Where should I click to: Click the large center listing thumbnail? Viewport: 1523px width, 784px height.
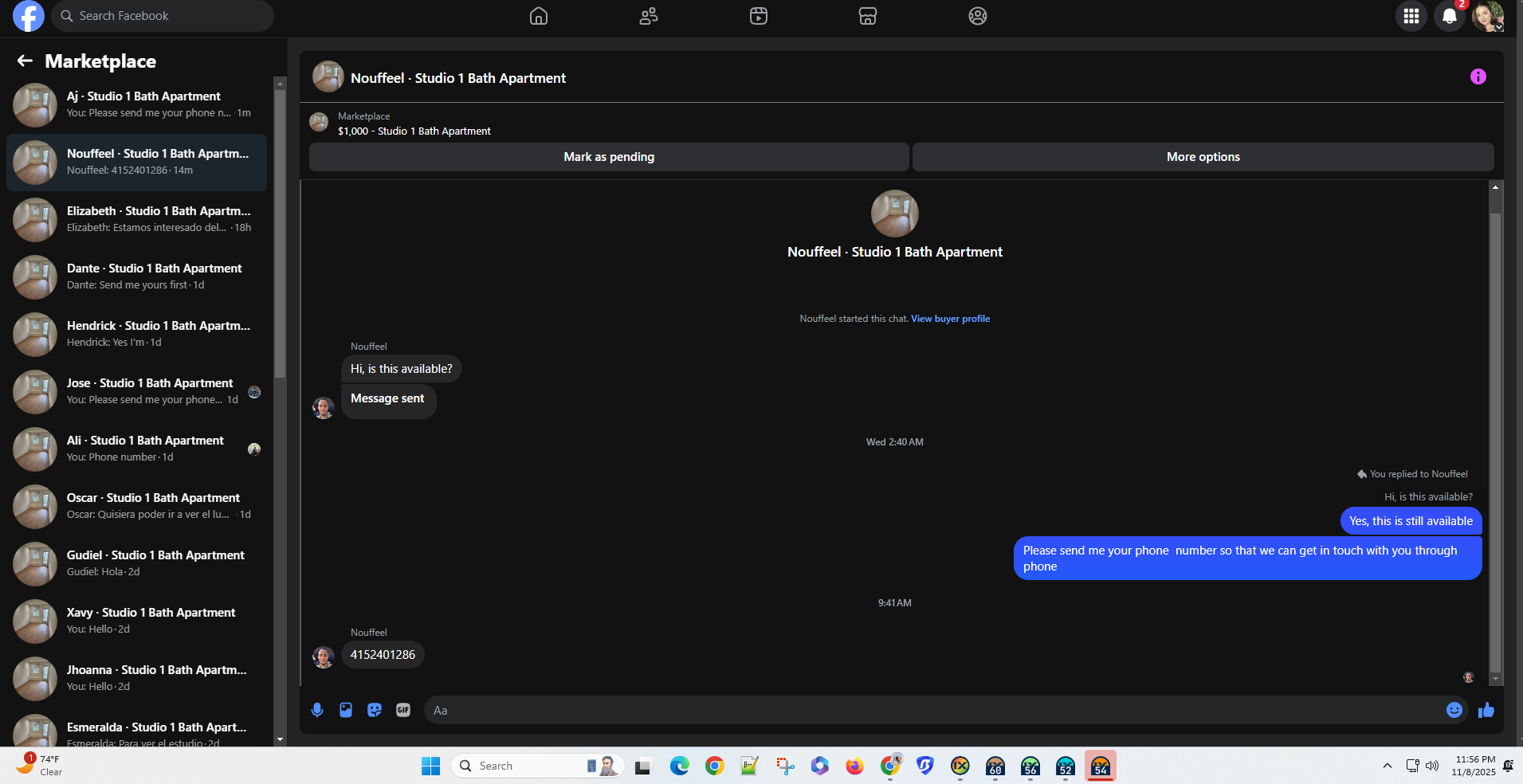click(x=895, y=214)
